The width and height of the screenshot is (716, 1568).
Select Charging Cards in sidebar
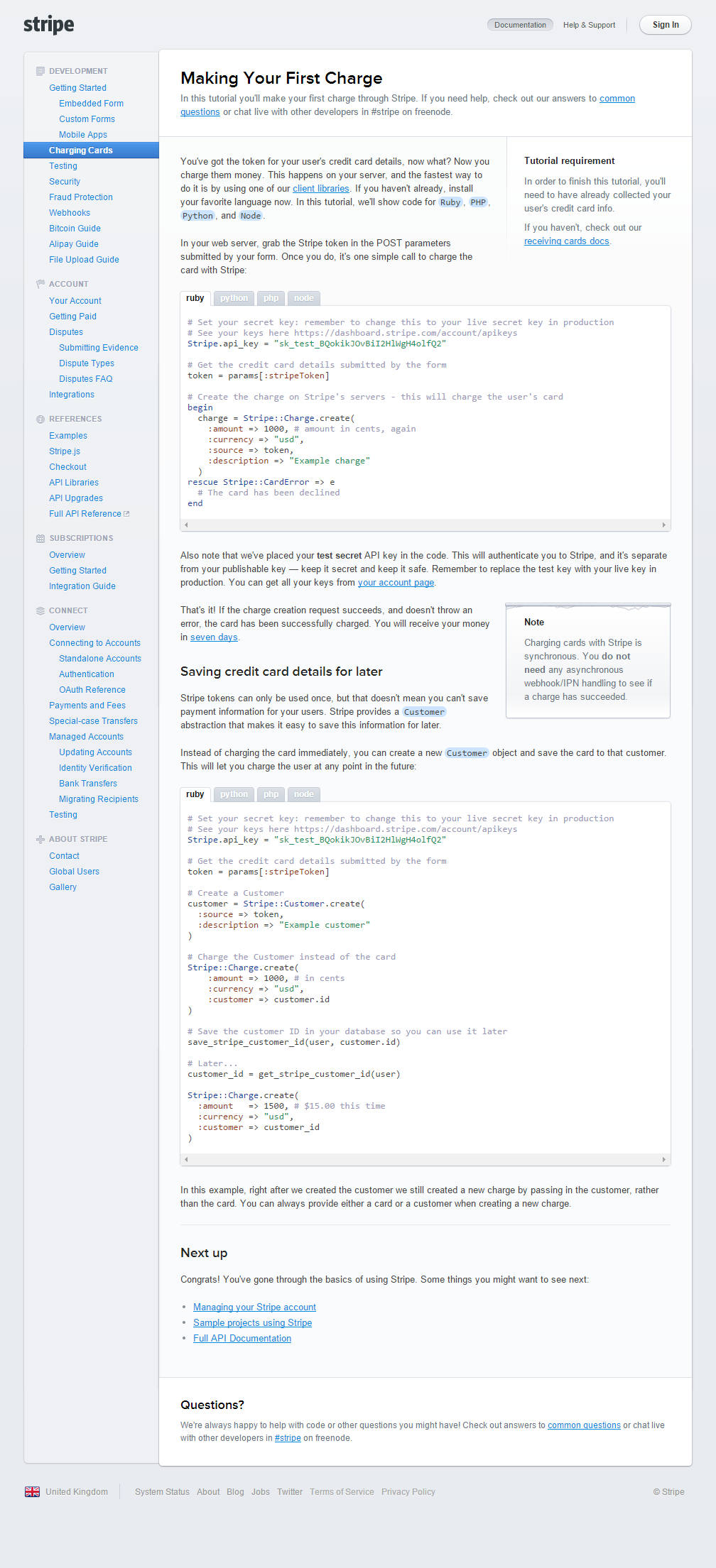[91, 150]
